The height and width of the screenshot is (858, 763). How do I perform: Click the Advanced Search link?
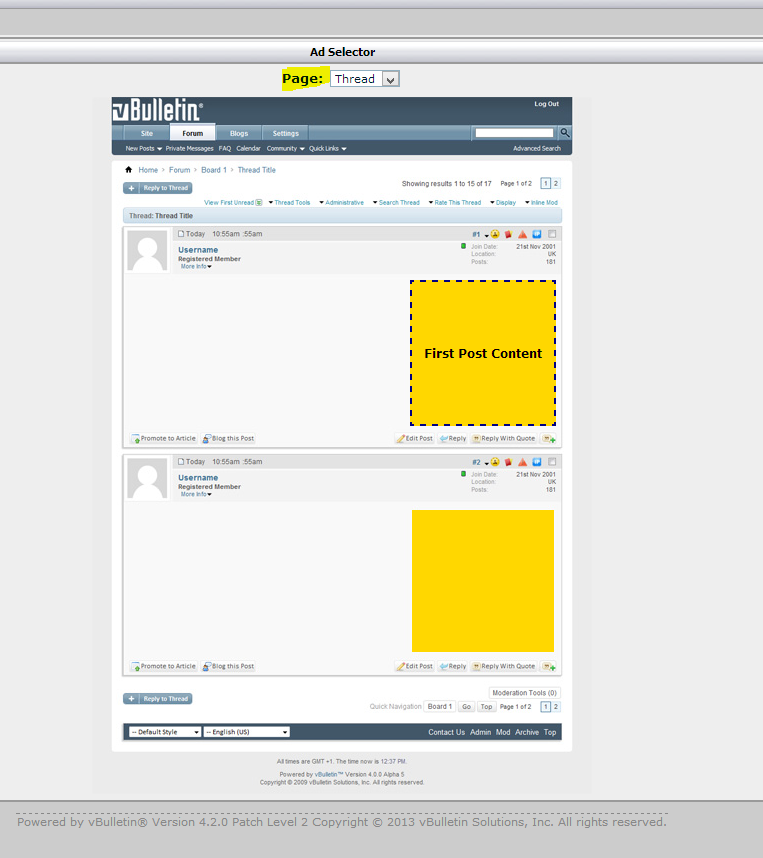click(537, 148)
